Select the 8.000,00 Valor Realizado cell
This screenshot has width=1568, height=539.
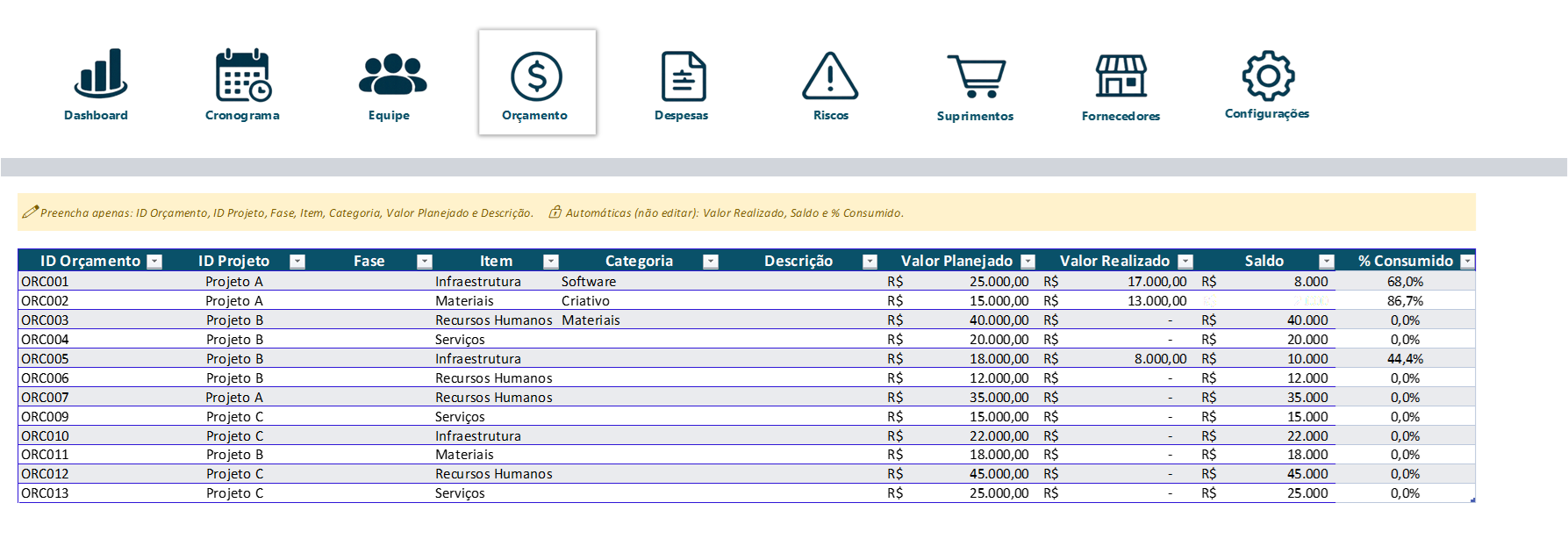click(x=1115, y=358)
